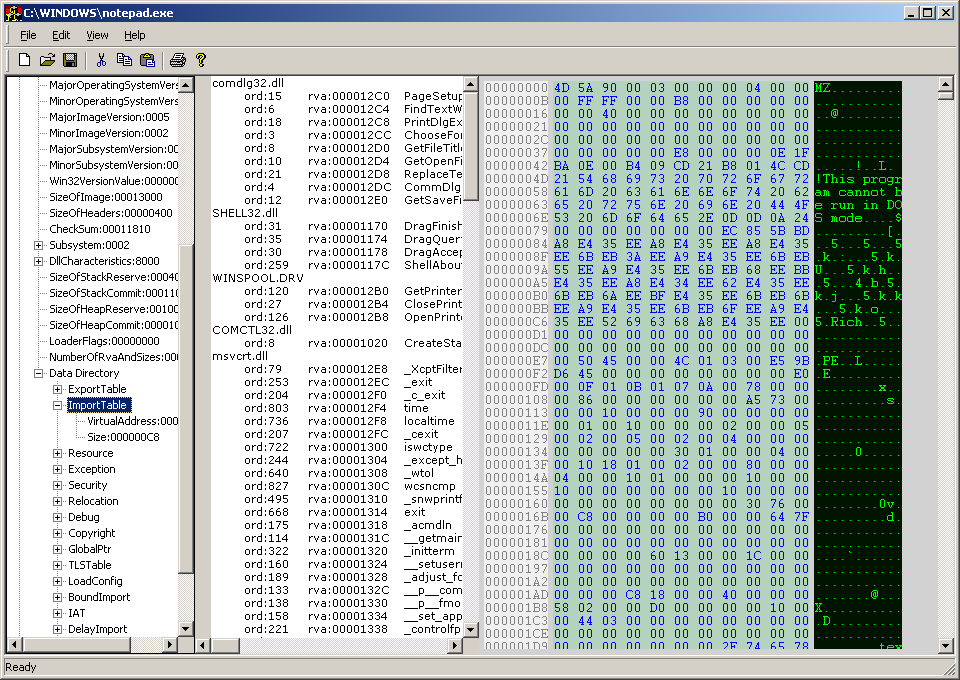
Task: Expand the DelayImport node
Action: [58, 629]
